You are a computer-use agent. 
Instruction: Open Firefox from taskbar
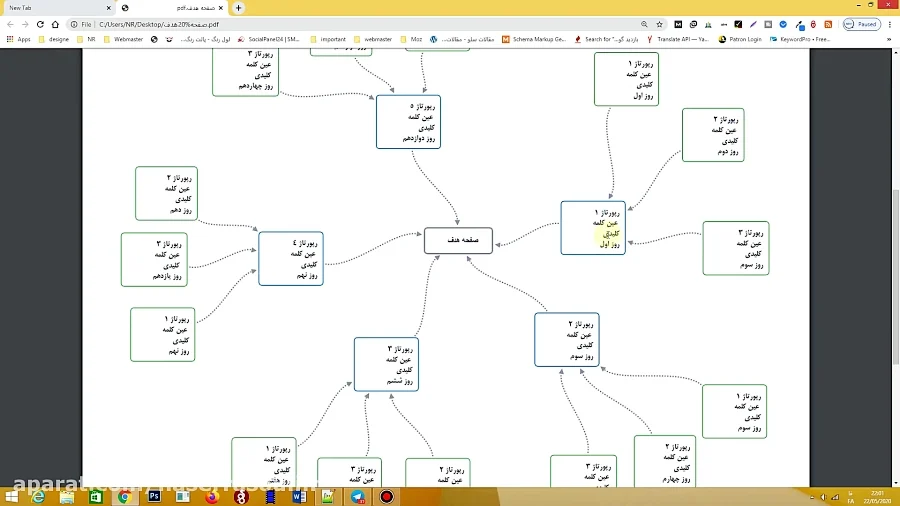click(212, 497)
